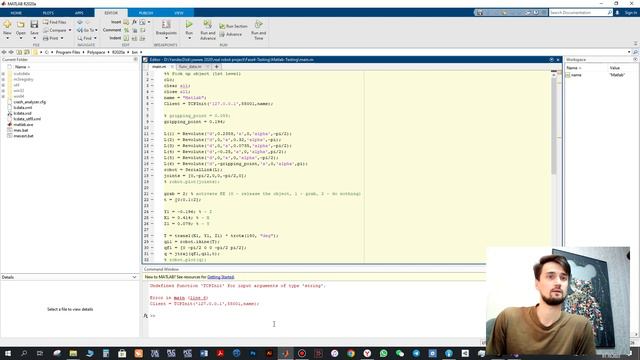Switch to the APPS ribbon tab
Screen dimensions: 640x360
[79, 13]
